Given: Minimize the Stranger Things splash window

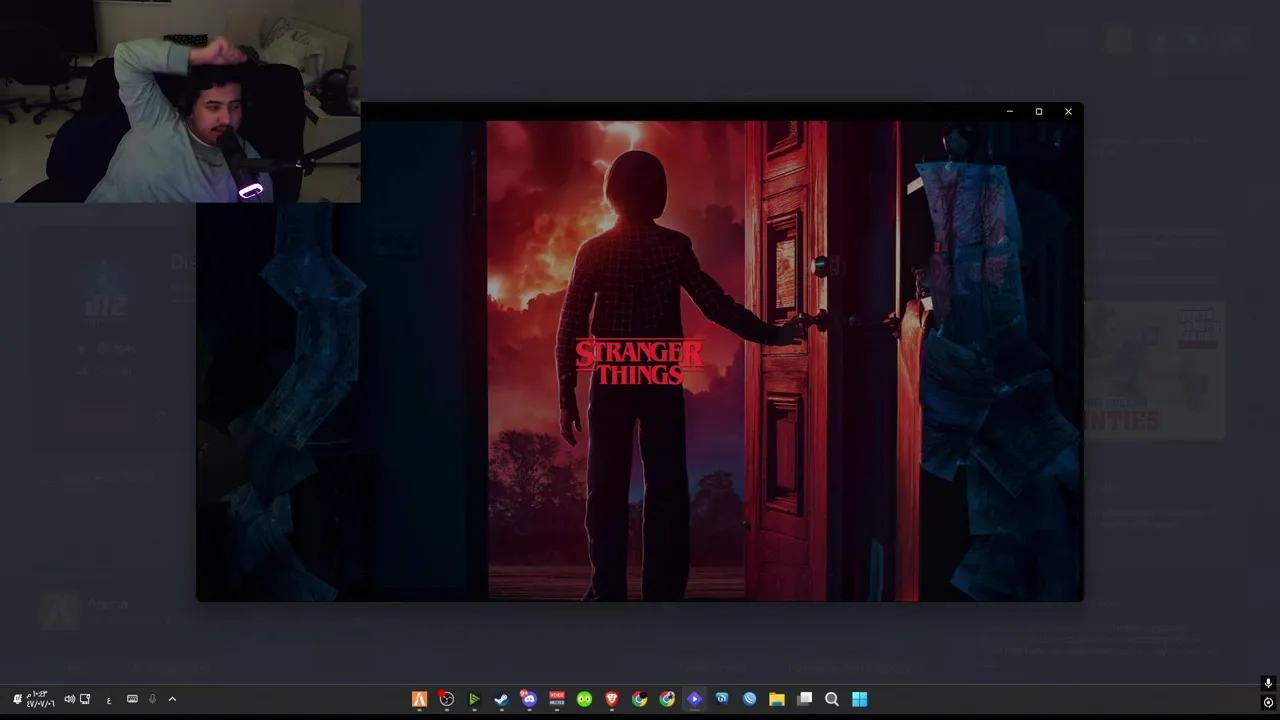Looking at the screenshot, I should [1010, 112].
